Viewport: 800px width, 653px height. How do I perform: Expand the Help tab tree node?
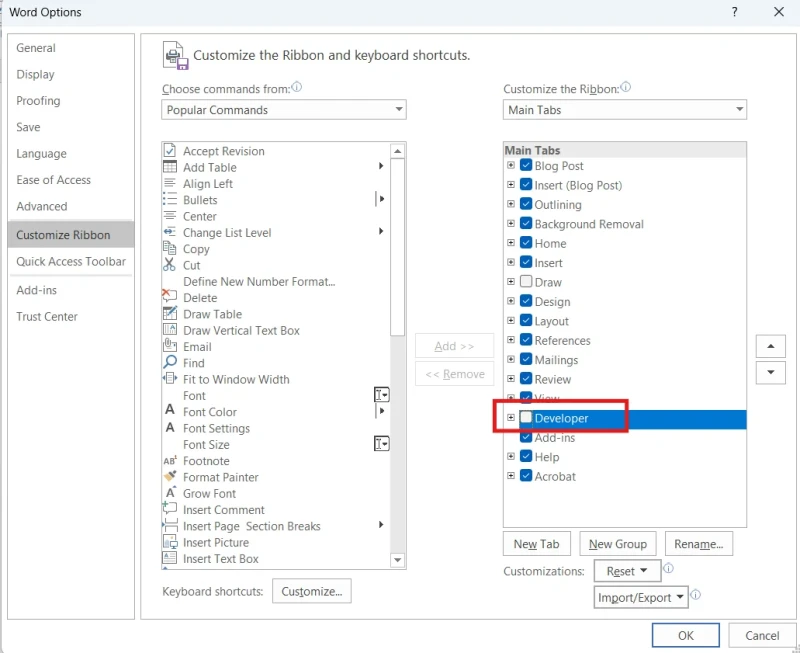click(511, 456)
